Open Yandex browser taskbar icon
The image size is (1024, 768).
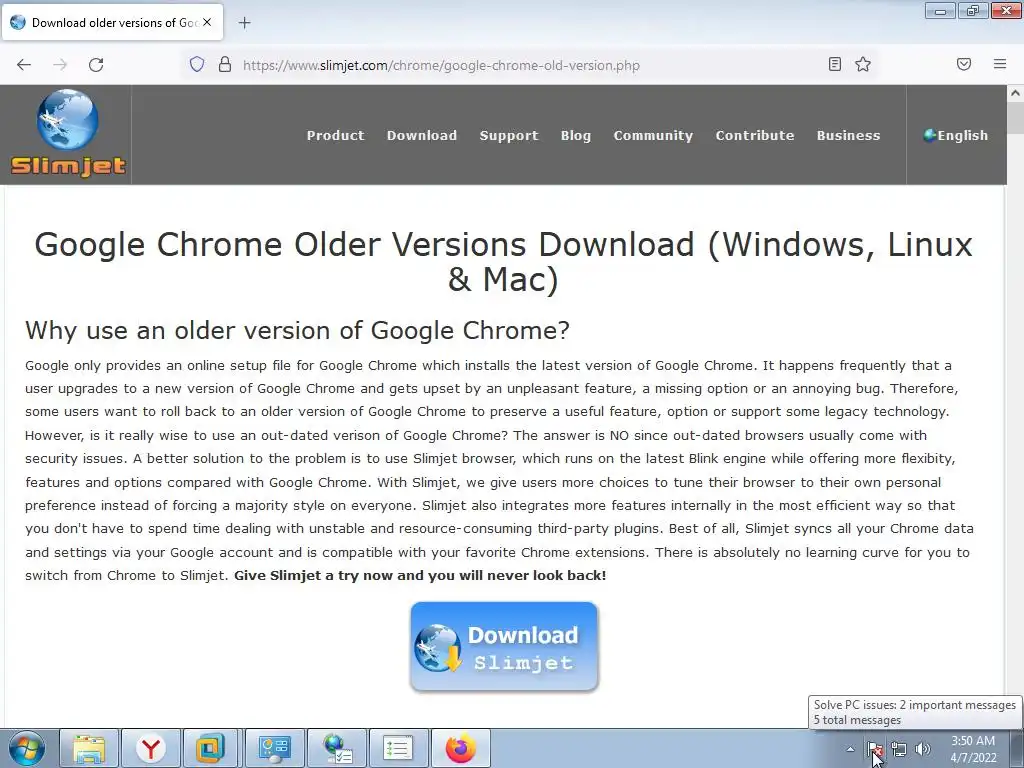point(151,748)
